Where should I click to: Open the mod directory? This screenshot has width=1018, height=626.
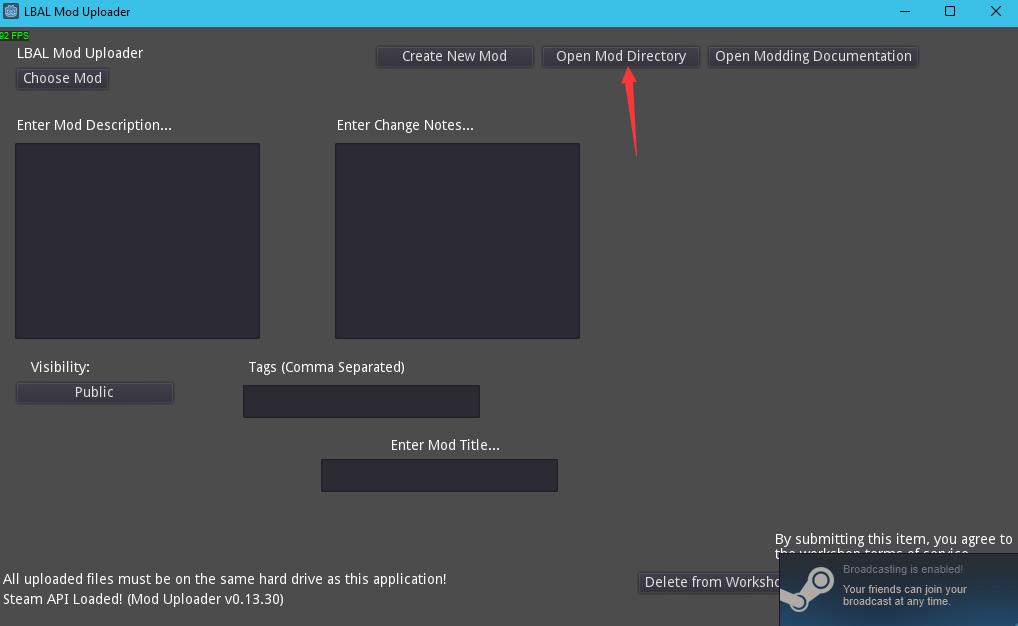[621, 56]
